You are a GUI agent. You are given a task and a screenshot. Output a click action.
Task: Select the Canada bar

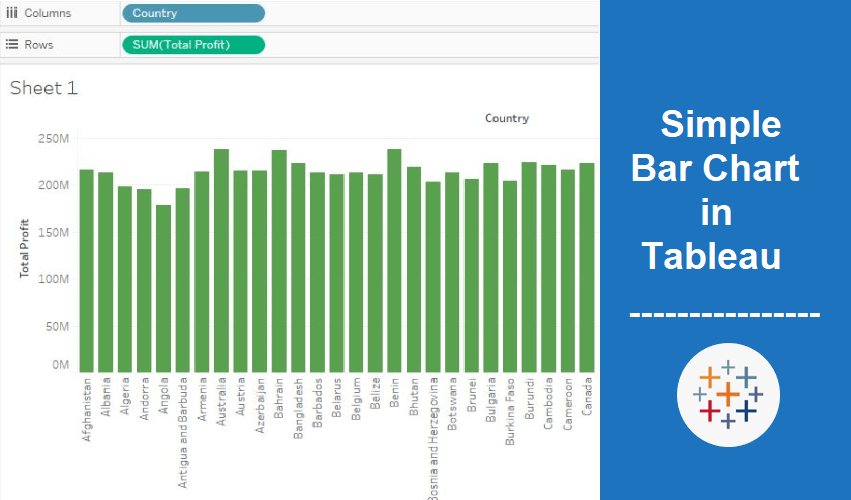click(x=587, y=268)
